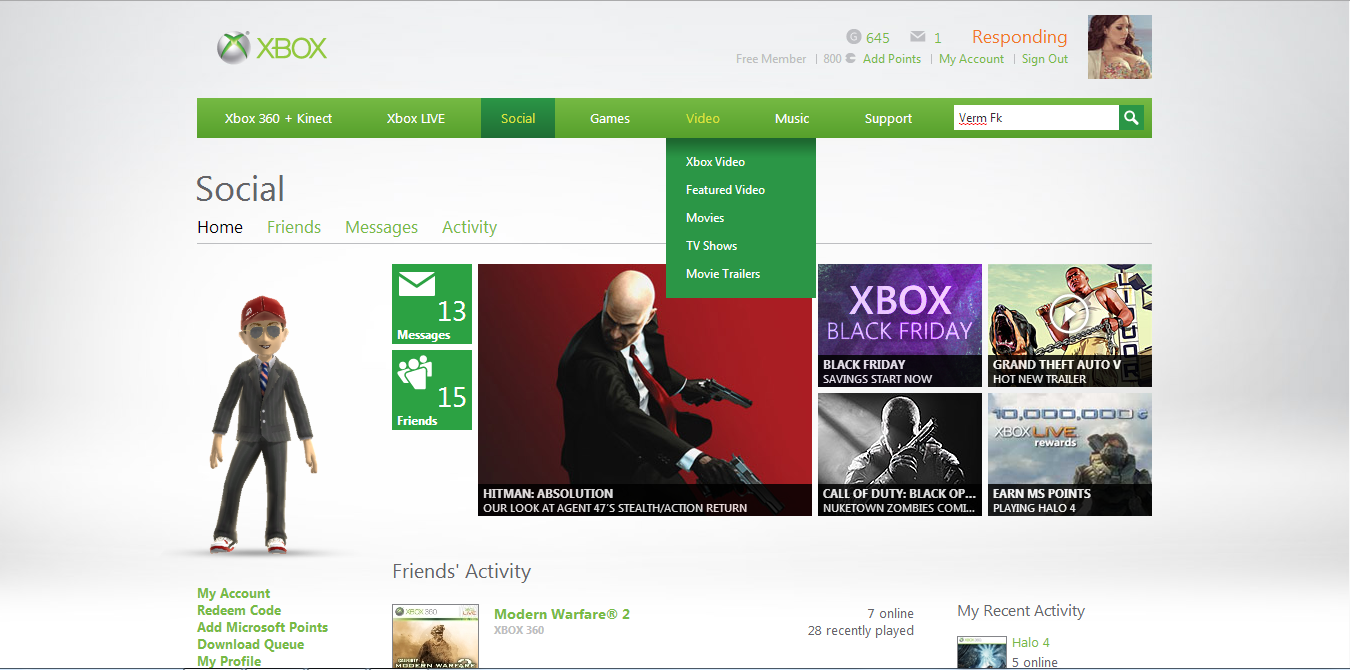The image size is (1350, 670).
Task: Open the envelope message notification icon
Action: pos(918,37)
